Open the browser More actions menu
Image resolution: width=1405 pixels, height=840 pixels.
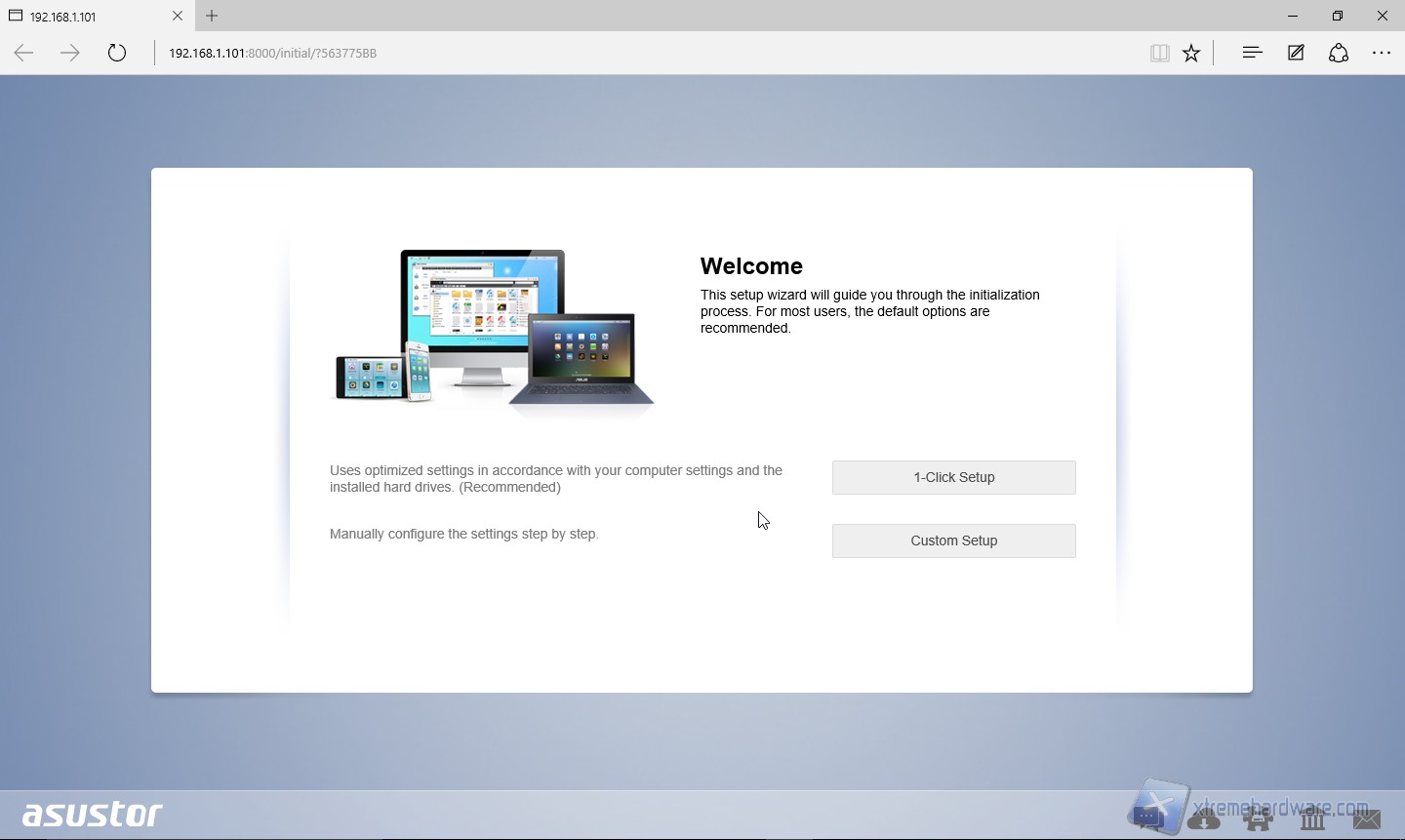click(1382, 53)
